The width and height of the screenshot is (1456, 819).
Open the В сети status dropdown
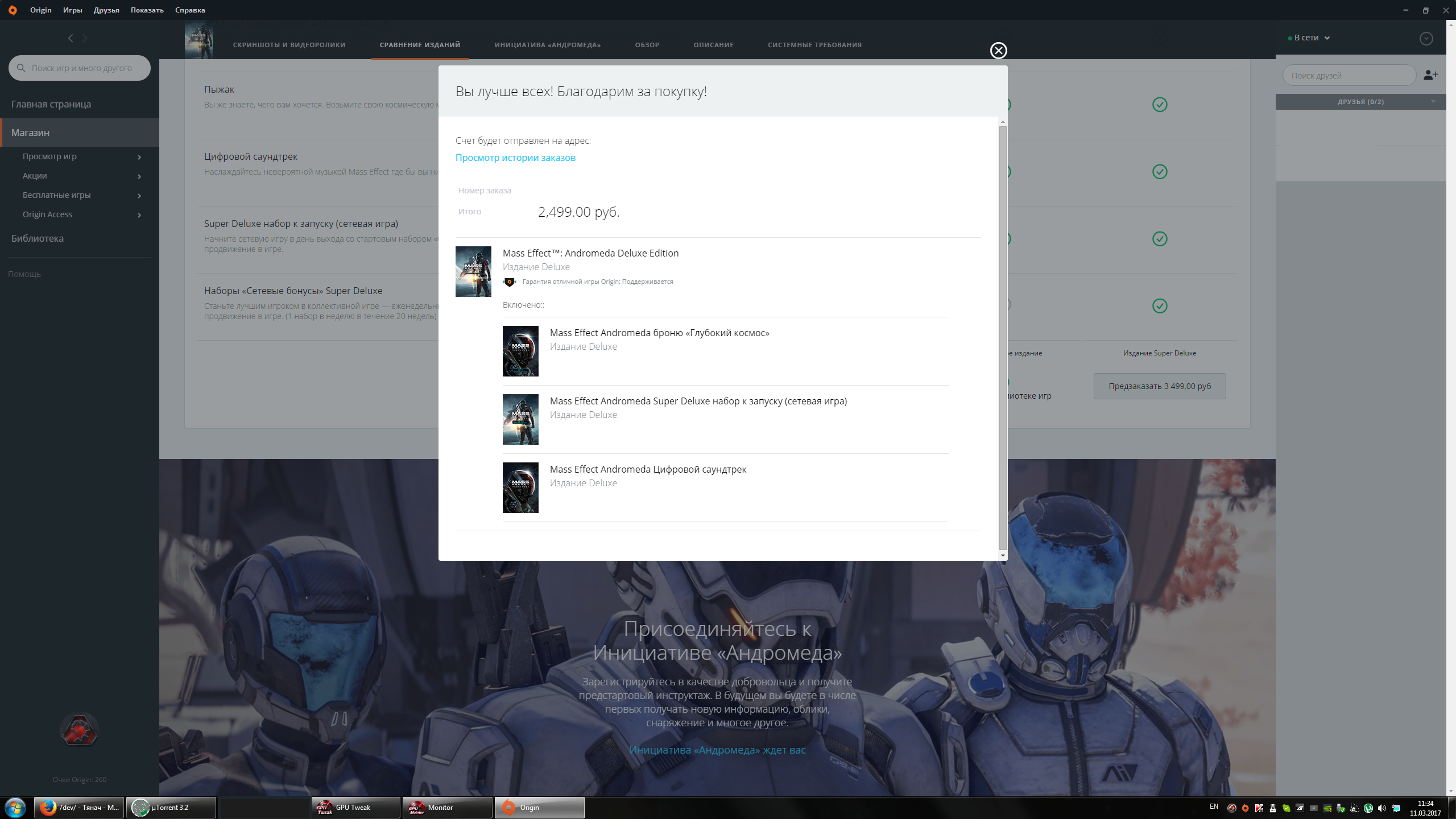(1310, 38)
